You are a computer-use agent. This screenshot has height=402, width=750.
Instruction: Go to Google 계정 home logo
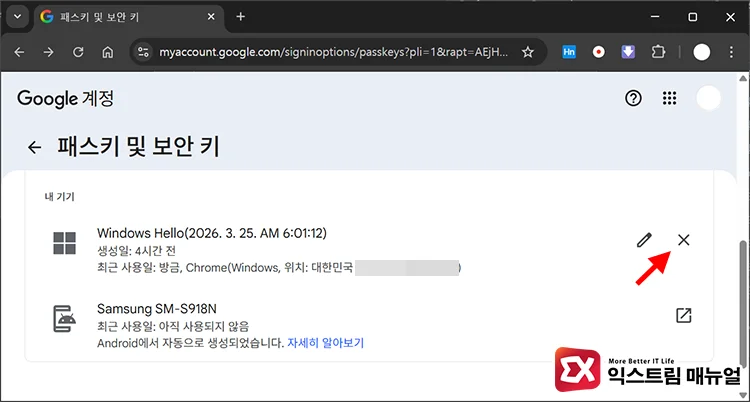pos(66,99)
